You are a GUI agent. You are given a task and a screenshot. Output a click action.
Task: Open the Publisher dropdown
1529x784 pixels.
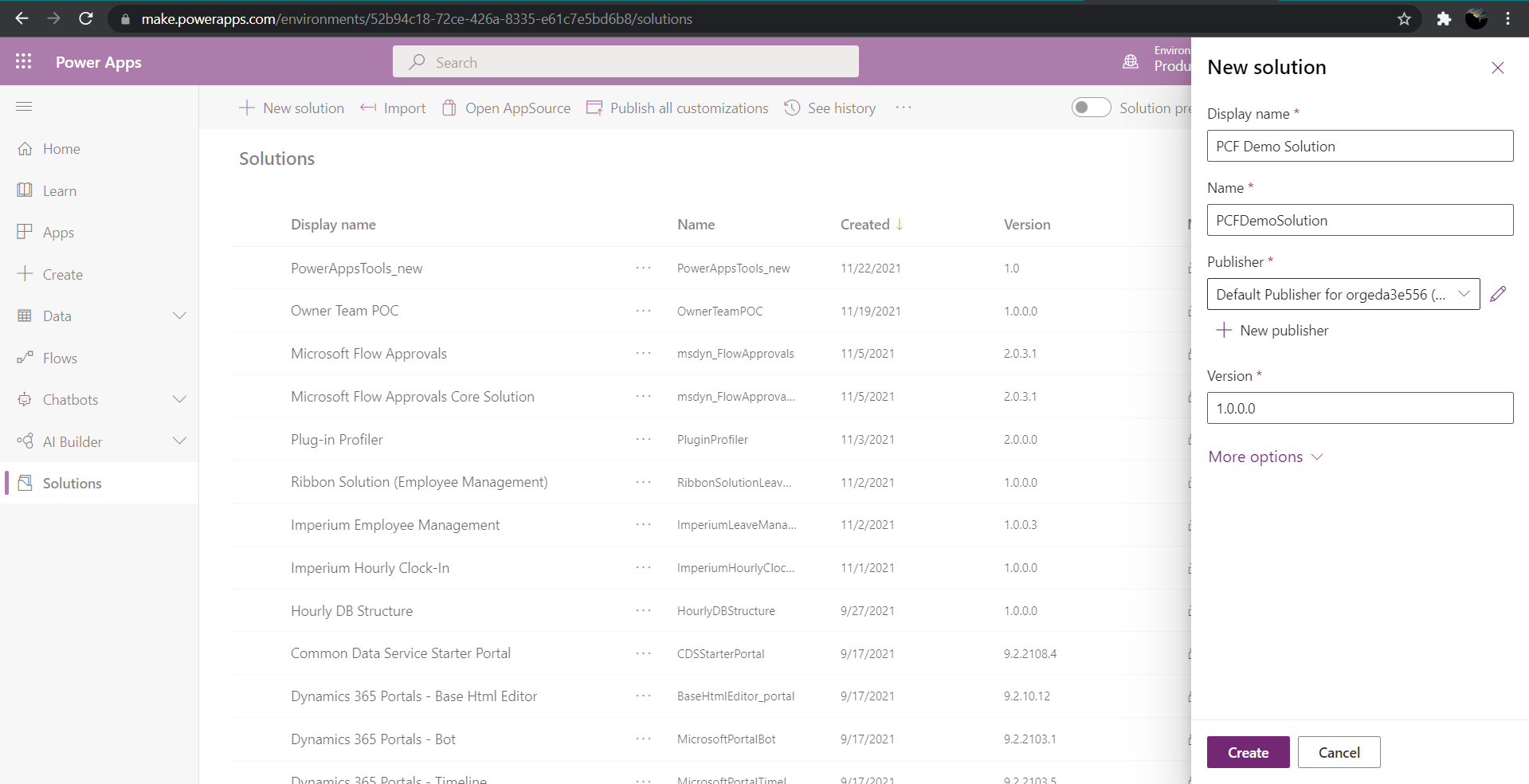pyautogui.click(x=1343, y=294)
